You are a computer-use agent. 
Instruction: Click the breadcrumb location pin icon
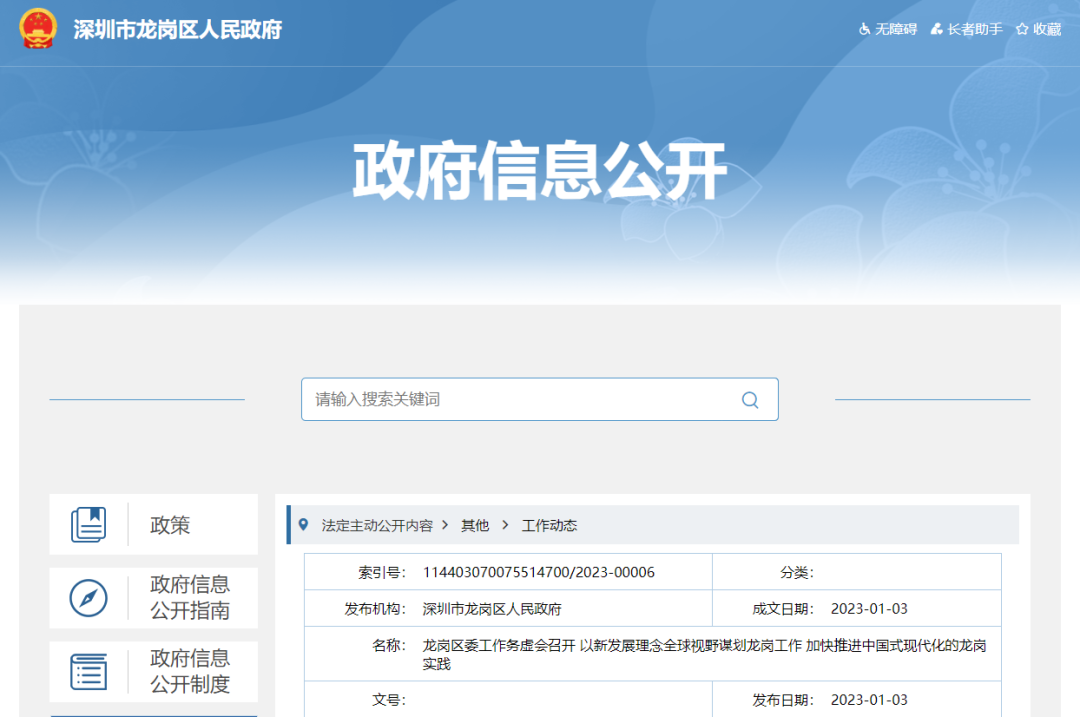coord(303,525)
